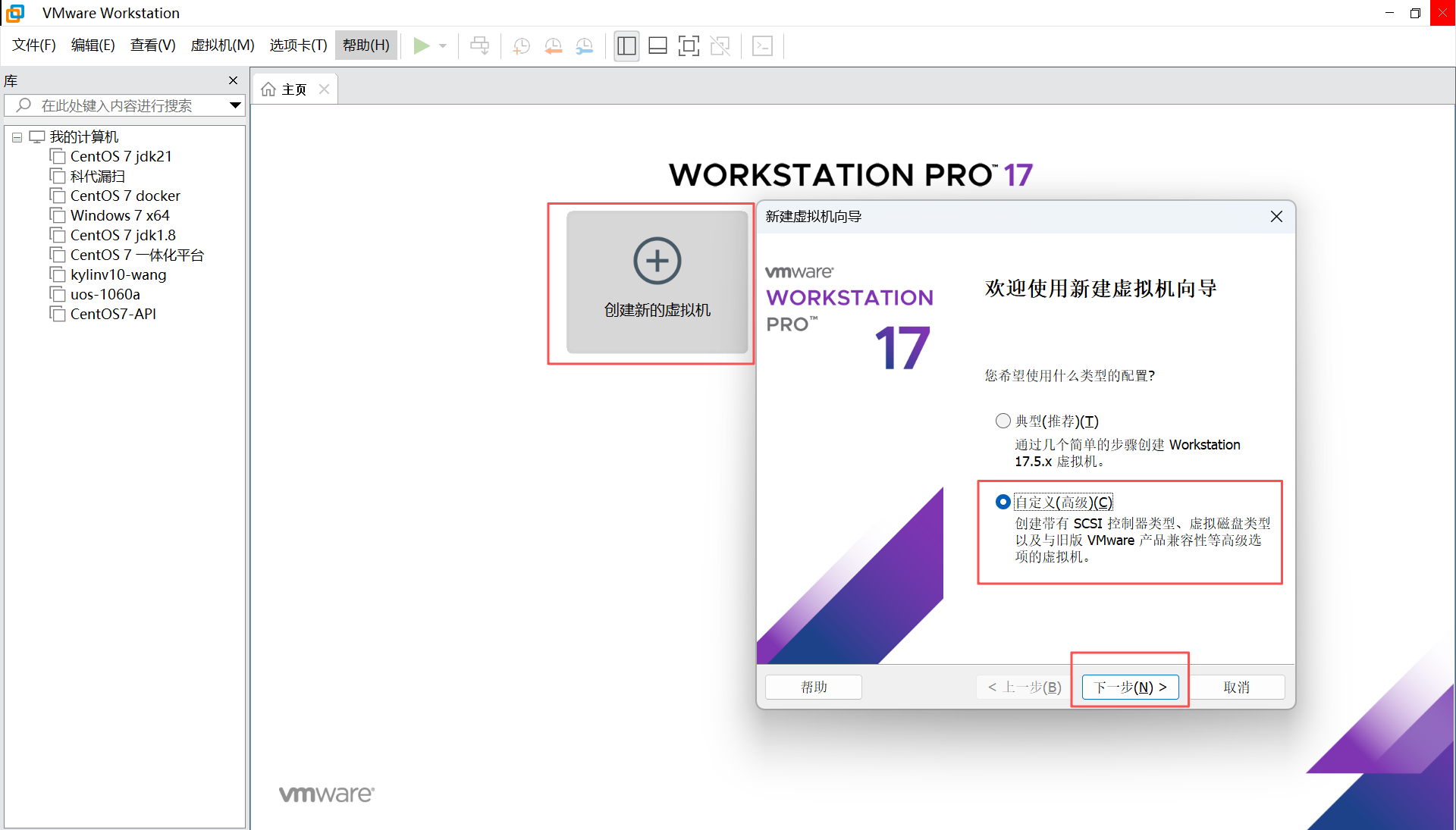Viewport: 1456px width, 830px height.
Task: Open the 编辑(E) menu
Action: point(93,45)
